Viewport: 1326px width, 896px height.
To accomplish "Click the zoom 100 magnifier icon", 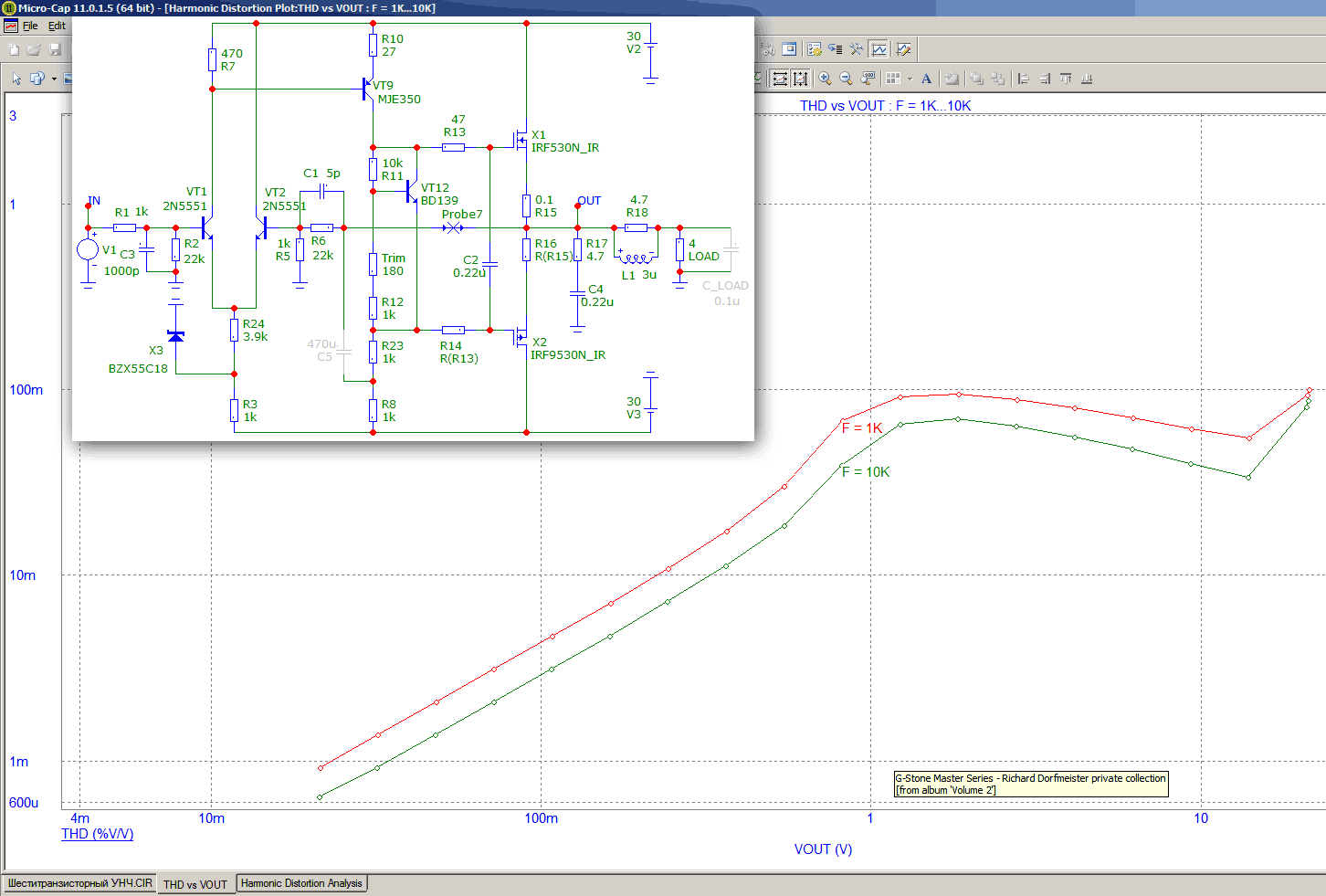I will [868, 79].
